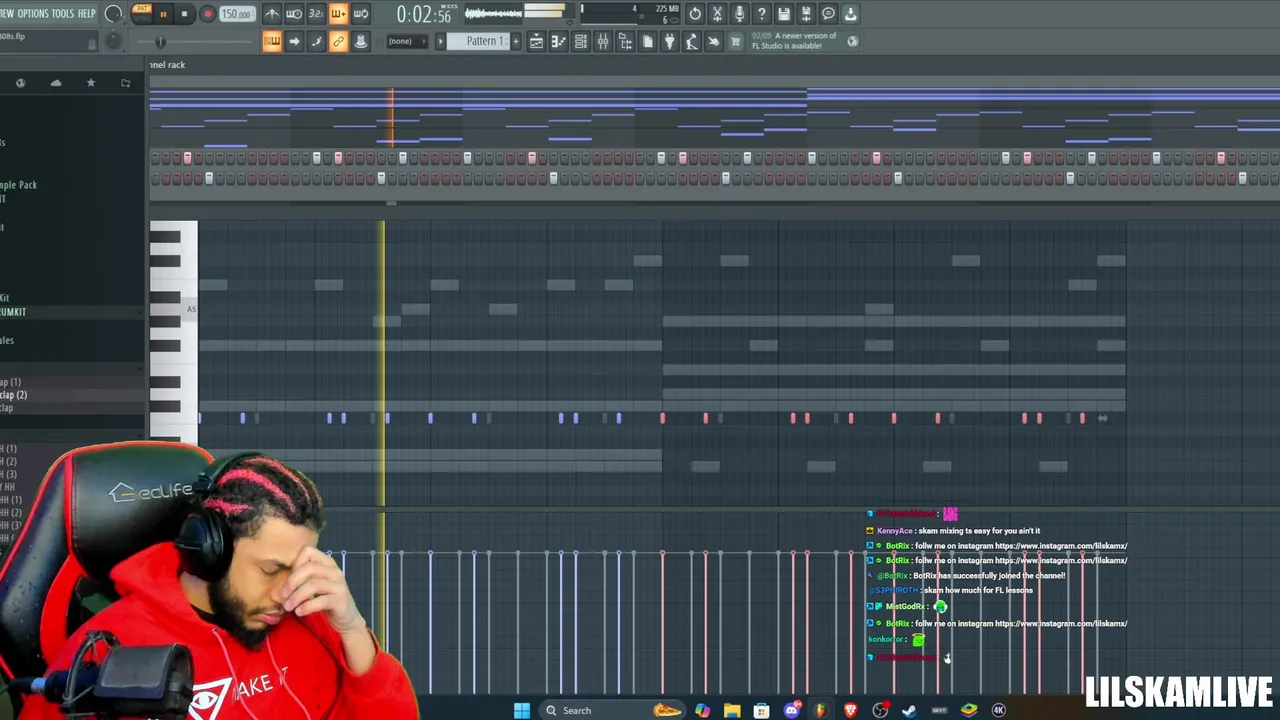The width and height of the screenshot is (1280, 720).
Task: Arm recording with the red record button
Action: (x=208, y=14)
